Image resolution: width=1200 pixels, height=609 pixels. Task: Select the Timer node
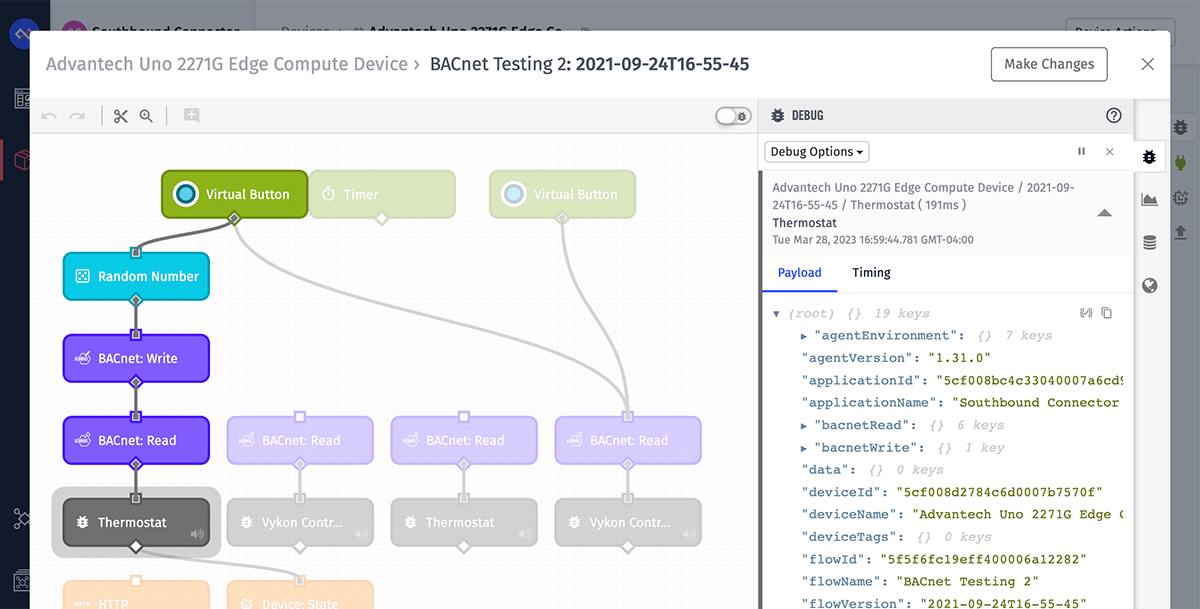(x=381, y=194)
